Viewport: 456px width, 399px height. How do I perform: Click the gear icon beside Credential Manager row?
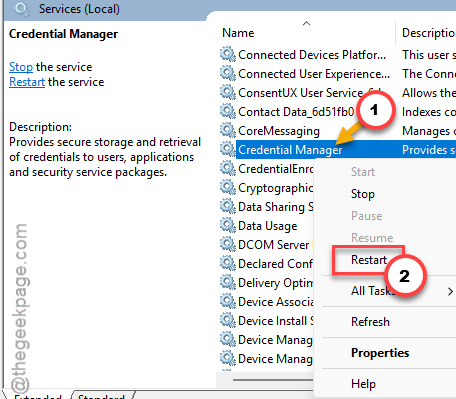pyautogui.click(x=228, y=149)
